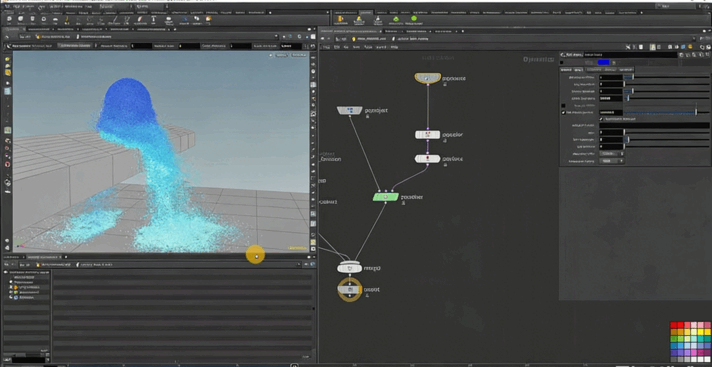Click the red Spray Paint shelf tool
Image resolution: width=712 pixels, height=367 pixels.
(x=140, y=19)
